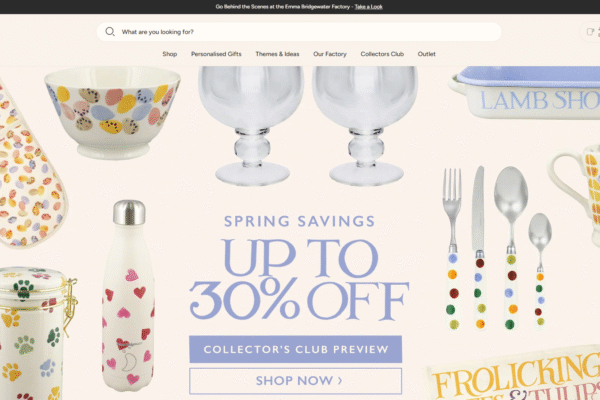The image size is (600, 400).
Task: Click the left glass goblet image
Action: tap(251, 126)
